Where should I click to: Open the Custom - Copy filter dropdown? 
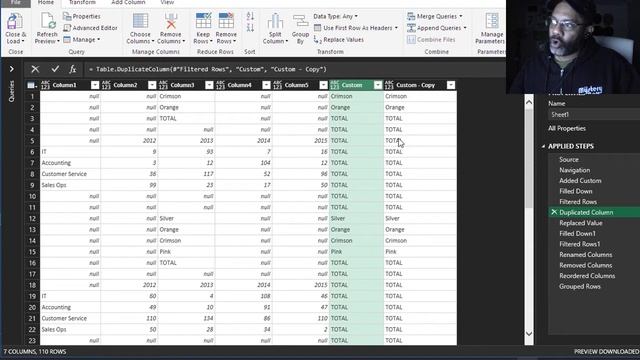451,85
